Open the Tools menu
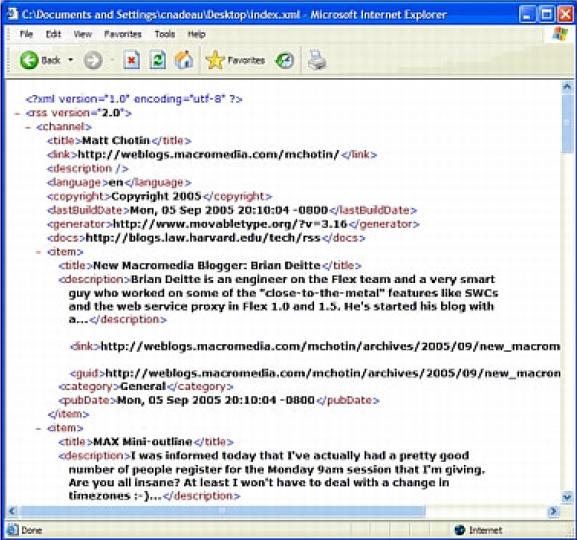Viewport: 577px width, 540px height. pyautogui.click(x=164, y=34)
